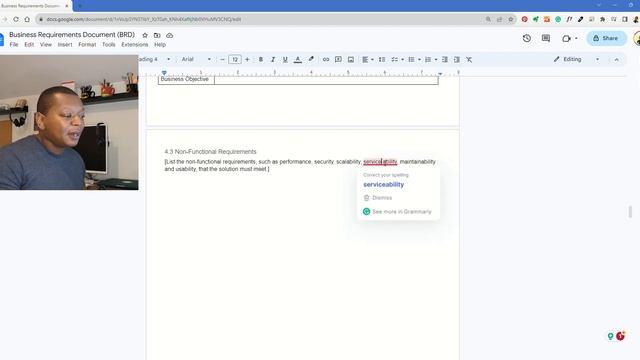Image resolution: width=640 pixels, height=360 pixels.
Task: Move document to folder icon
Action: point(157,36)
